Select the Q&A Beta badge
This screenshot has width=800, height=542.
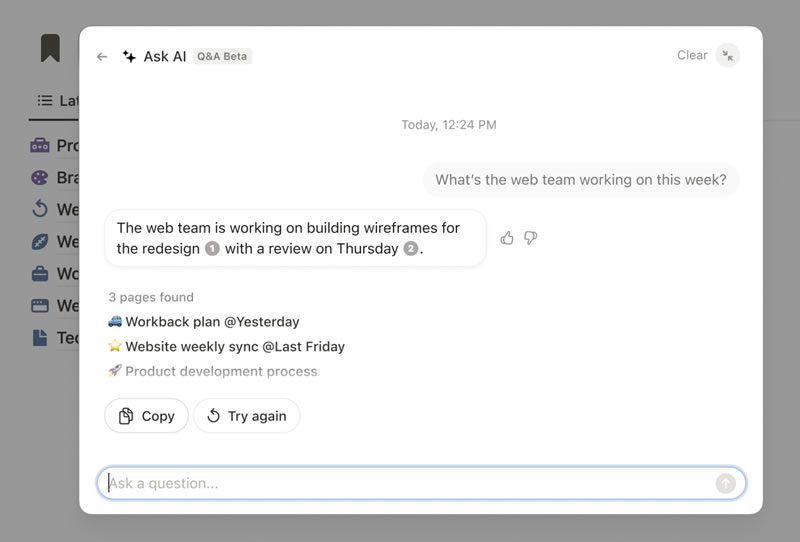[222, 56]
